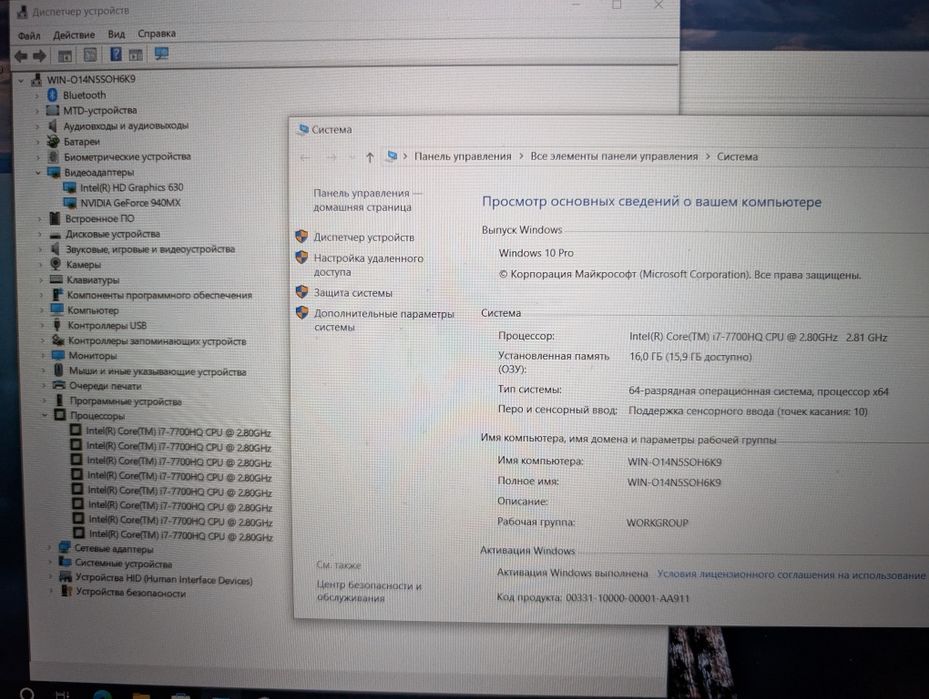Viewport: 929px width, 699px height.
Task: Select the Мониторы category icon
Action: tap(58, 355)
